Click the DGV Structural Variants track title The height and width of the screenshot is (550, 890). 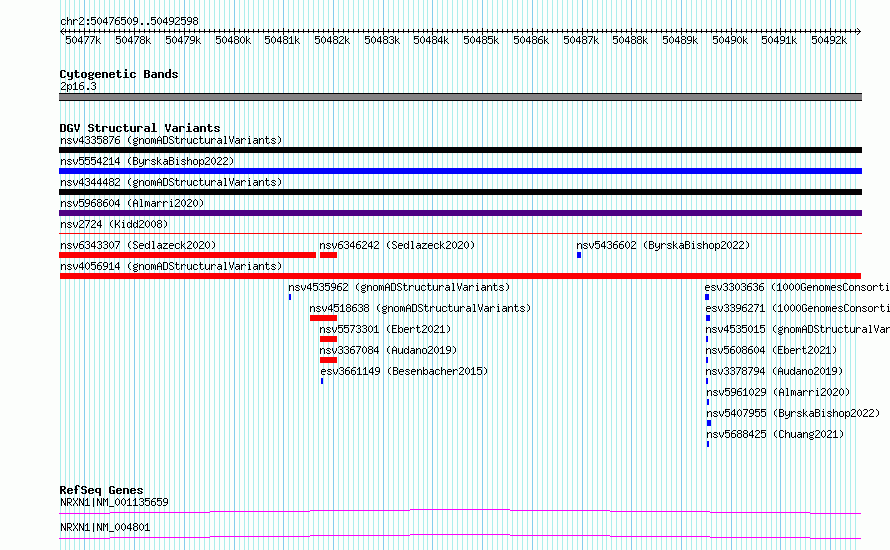pos(140,128)
